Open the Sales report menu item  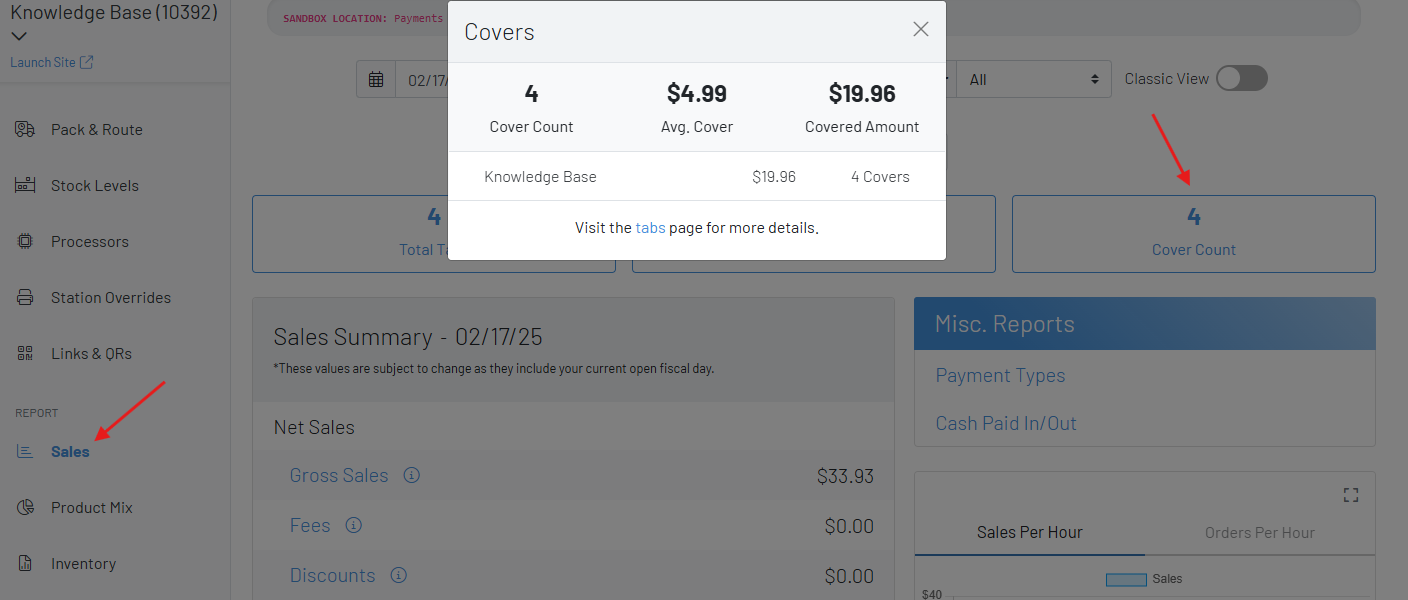tap(70, 452)
